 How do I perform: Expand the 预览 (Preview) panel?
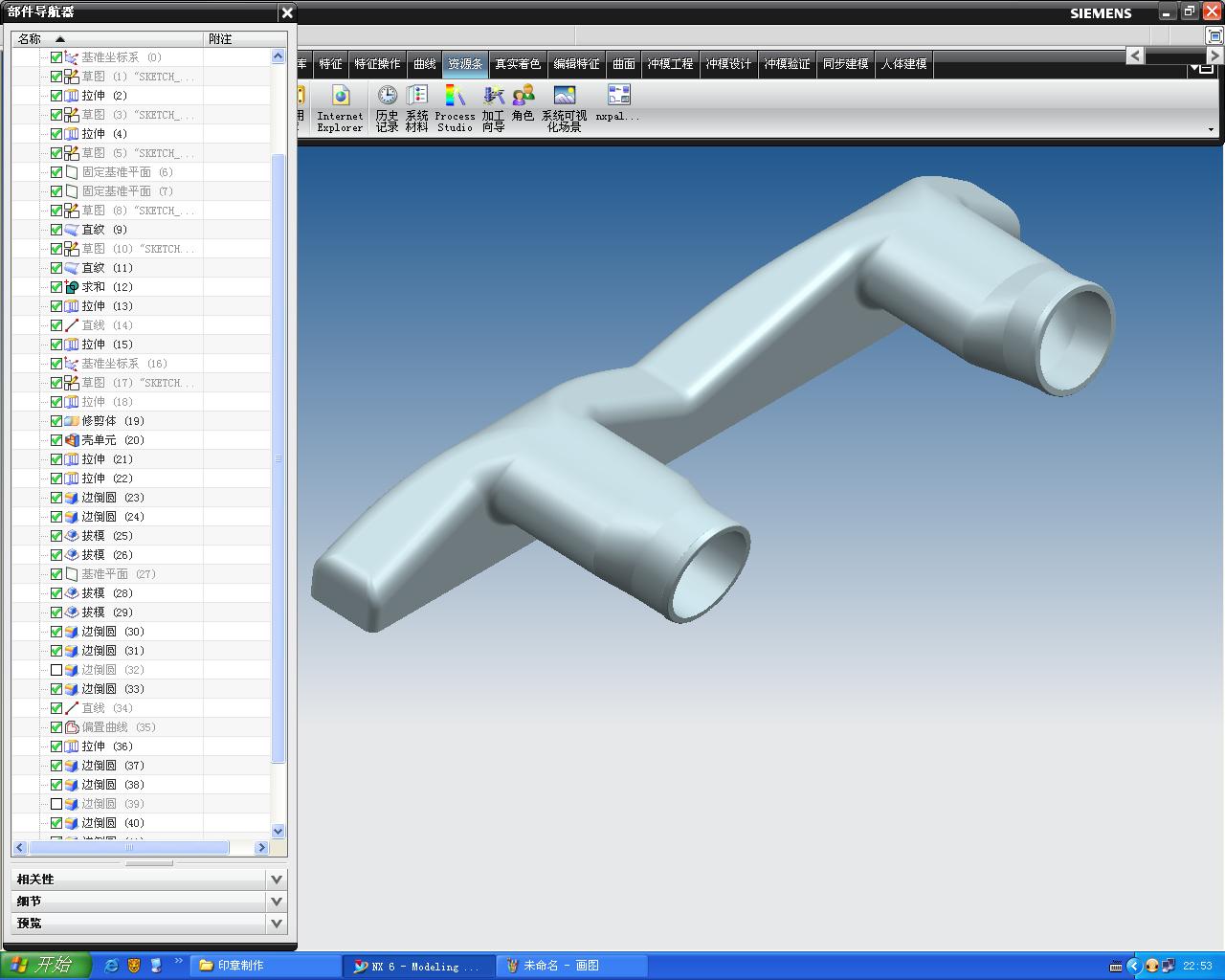coord(277,924)
